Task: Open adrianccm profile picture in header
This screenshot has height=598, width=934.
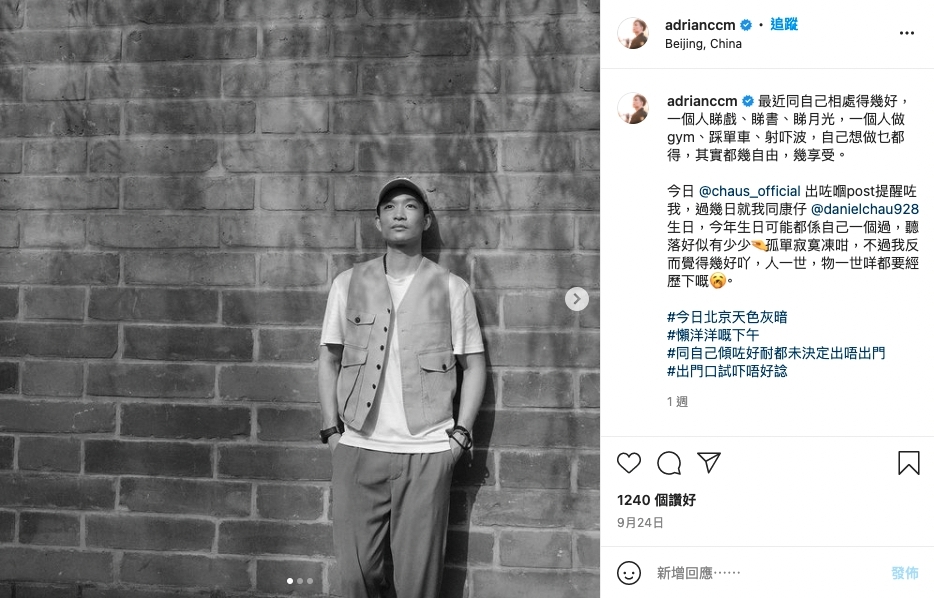Action: [633, 33]
